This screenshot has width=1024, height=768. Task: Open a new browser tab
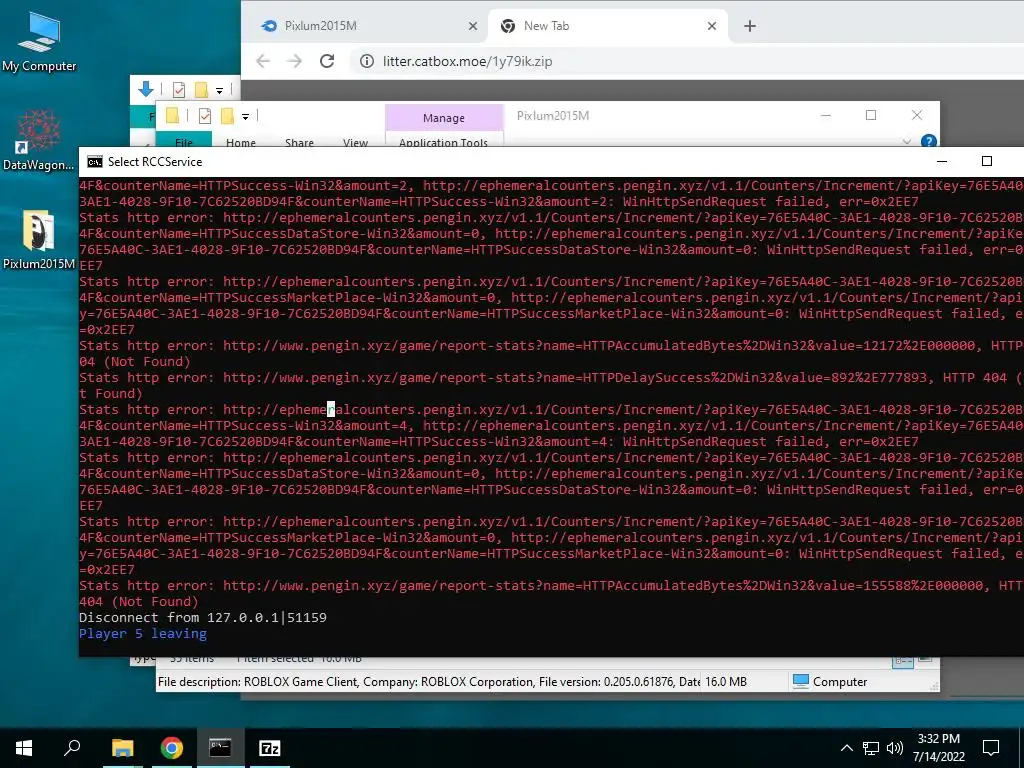pyautogui.click(x=750, y=26)
